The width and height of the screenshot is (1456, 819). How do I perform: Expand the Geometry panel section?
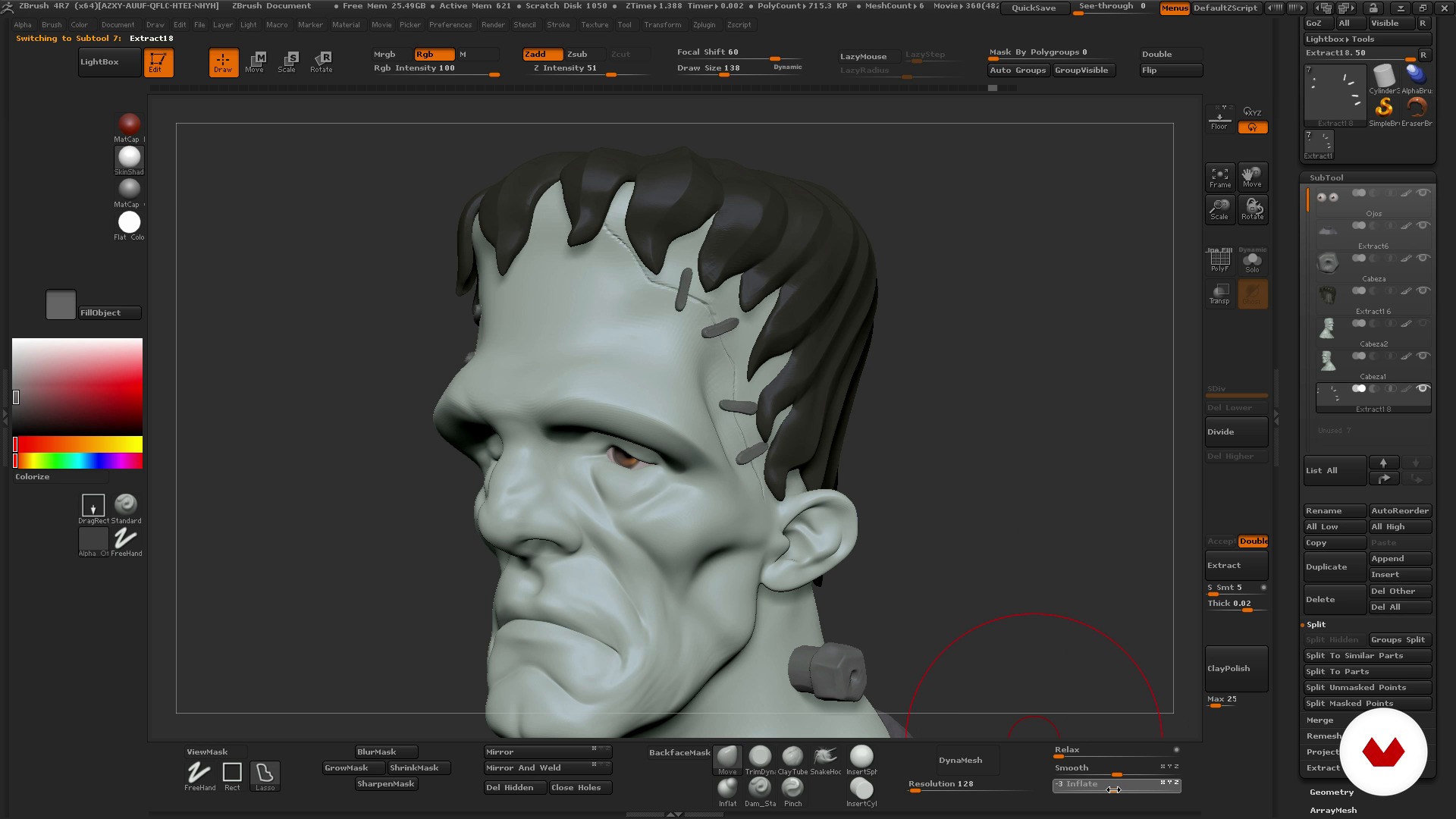click(1331, 791)
